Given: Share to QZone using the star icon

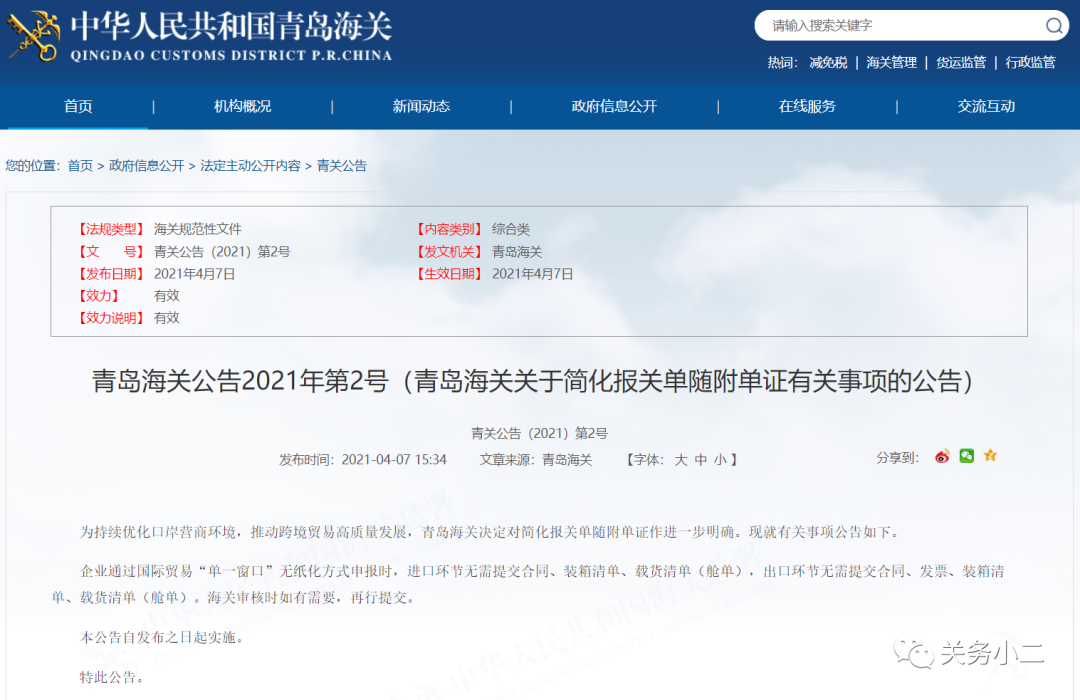Looking at the screenshot, I should click(990, 455).
